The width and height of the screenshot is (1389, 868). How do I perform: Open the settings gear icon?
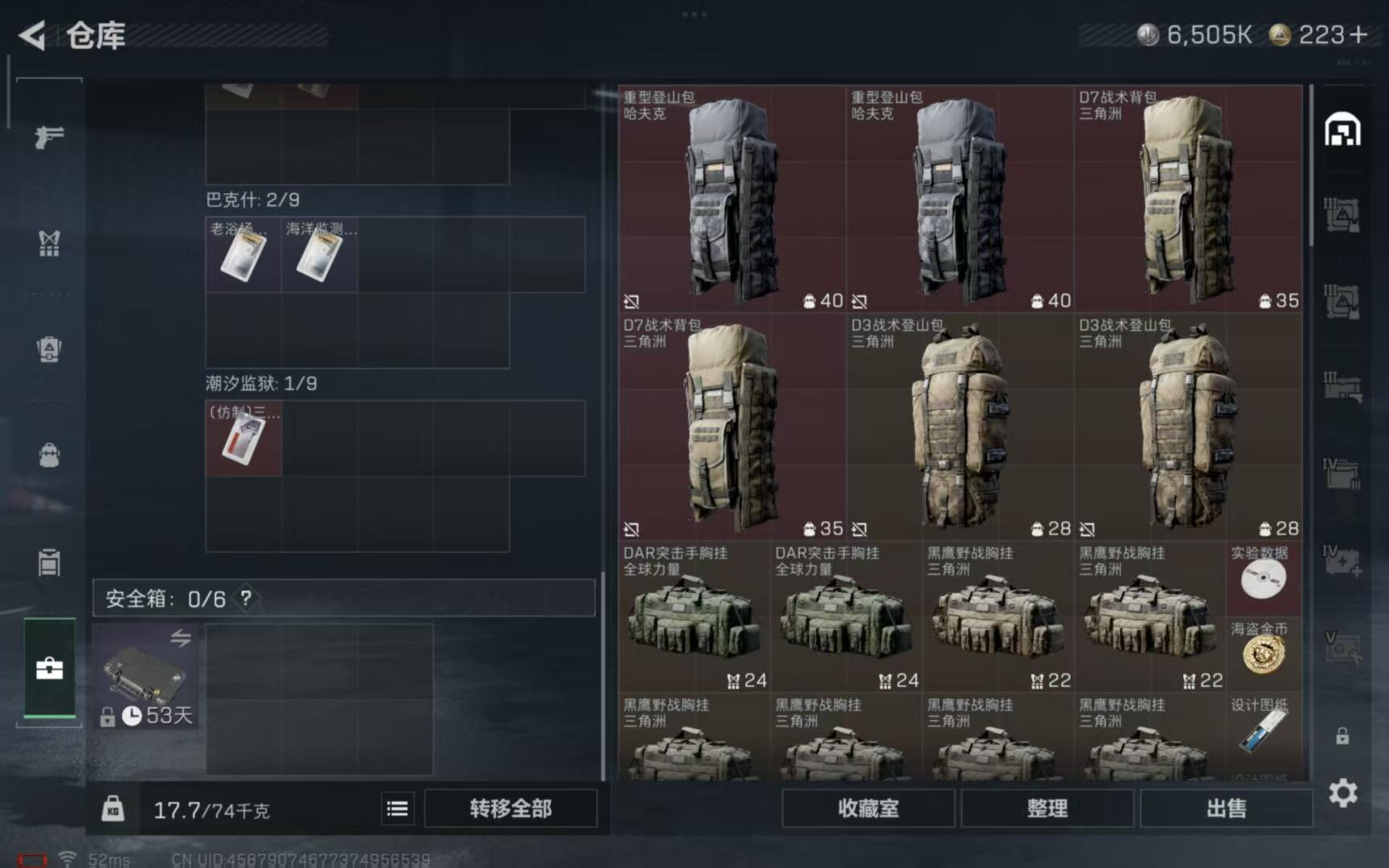1342,793
